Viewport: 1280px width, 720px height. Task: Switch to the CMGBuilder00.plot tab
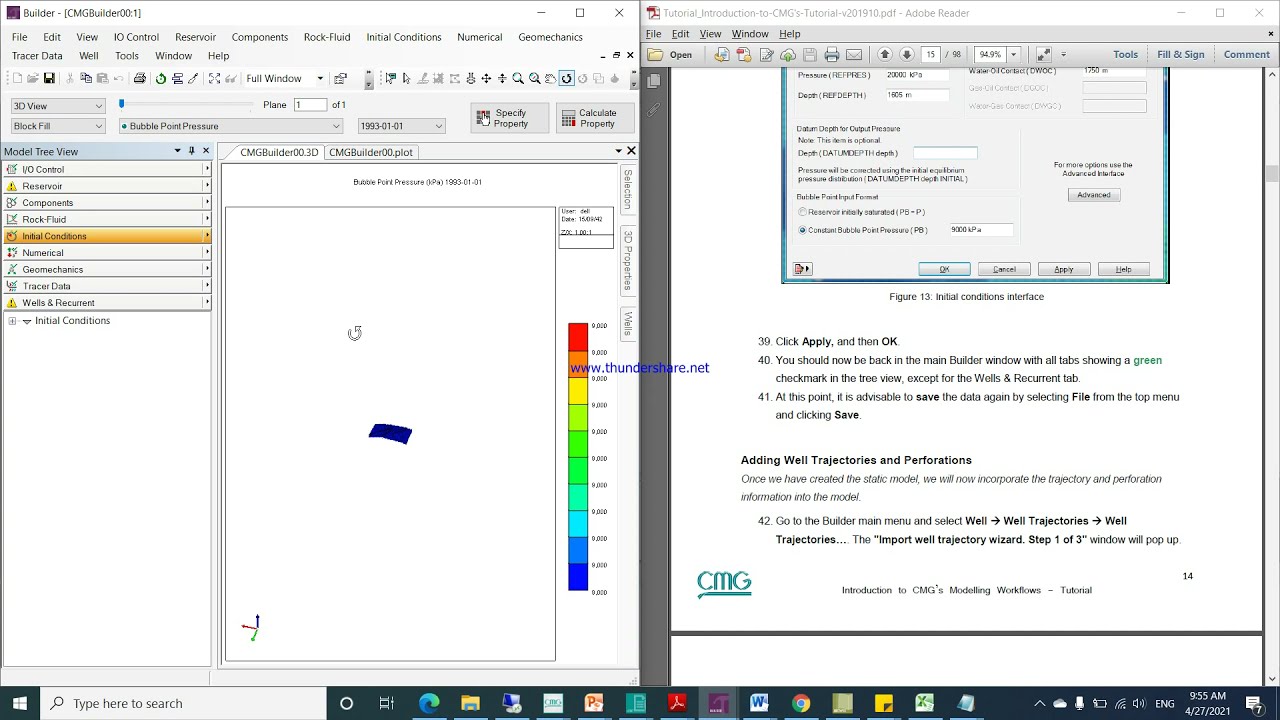click(370, 152)
